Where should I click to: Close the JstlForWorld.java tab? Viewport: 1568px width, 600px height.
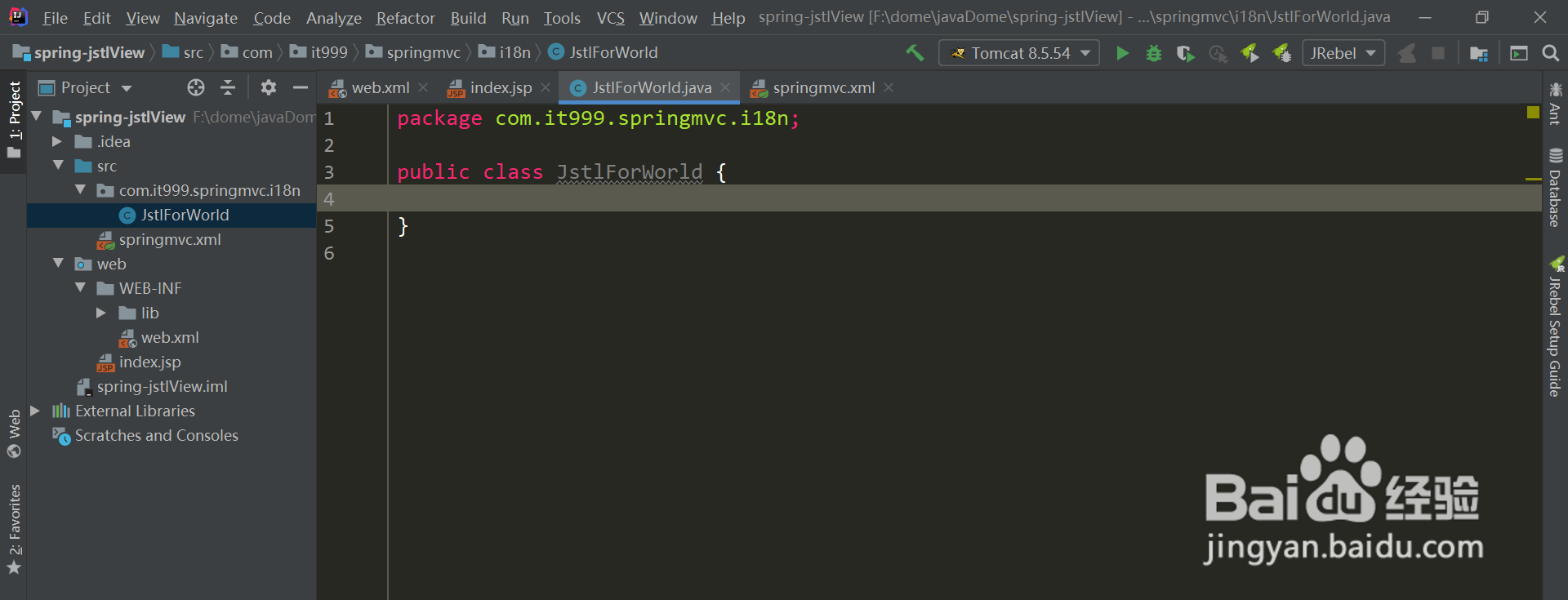(x=725, y=87)
